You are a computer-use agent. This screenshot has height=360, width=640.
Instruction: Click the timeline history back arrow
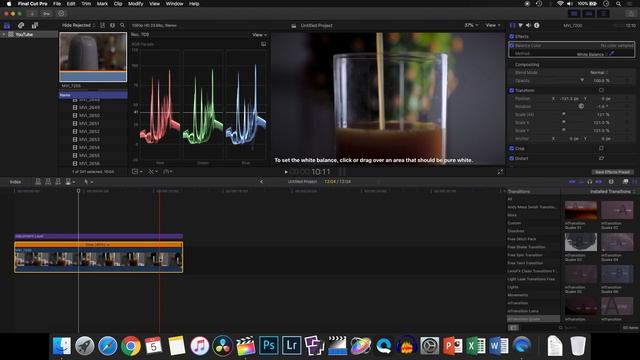tap(261, 182)
